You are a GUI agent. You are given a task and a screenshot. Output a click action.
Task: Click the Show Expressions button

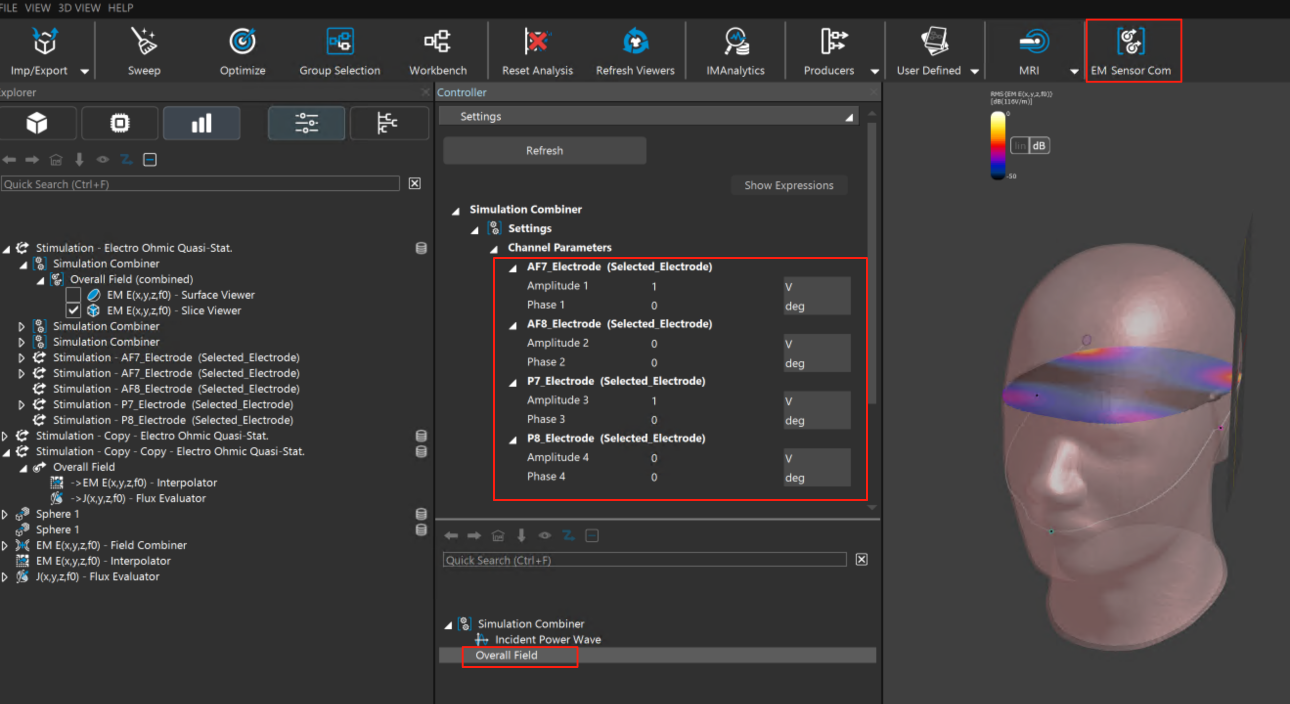[788, 185]
